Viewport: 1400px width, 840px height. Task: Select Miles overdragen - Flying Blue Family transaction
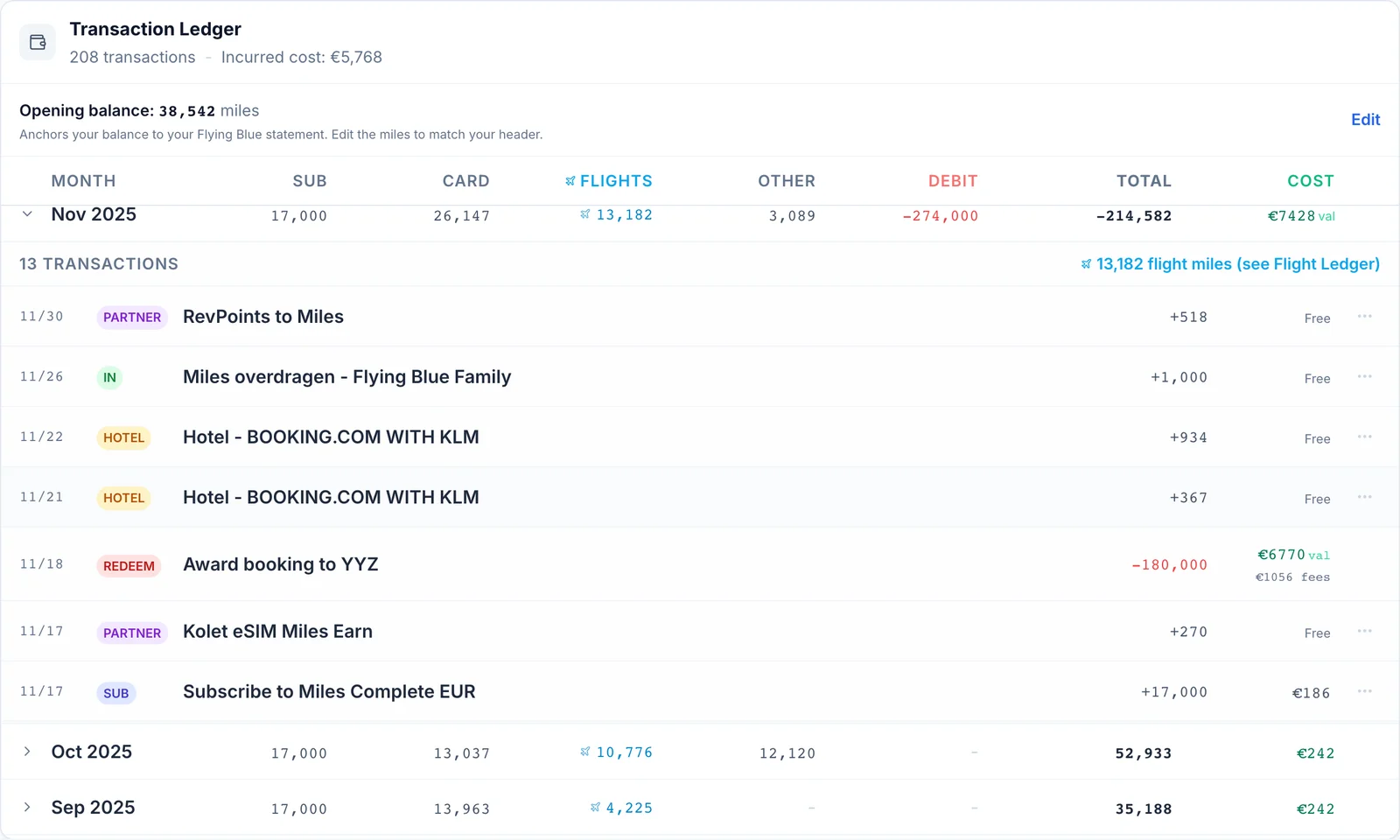[700, 377]
